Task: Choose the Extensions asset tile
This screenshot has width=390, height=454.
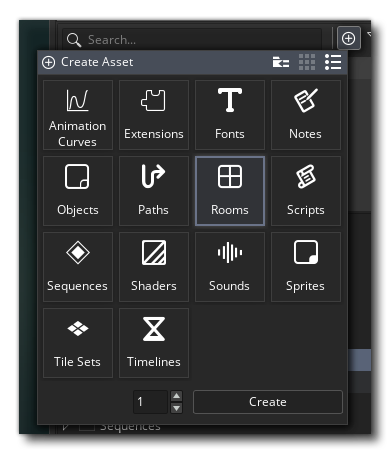Action: click(154, 115)
